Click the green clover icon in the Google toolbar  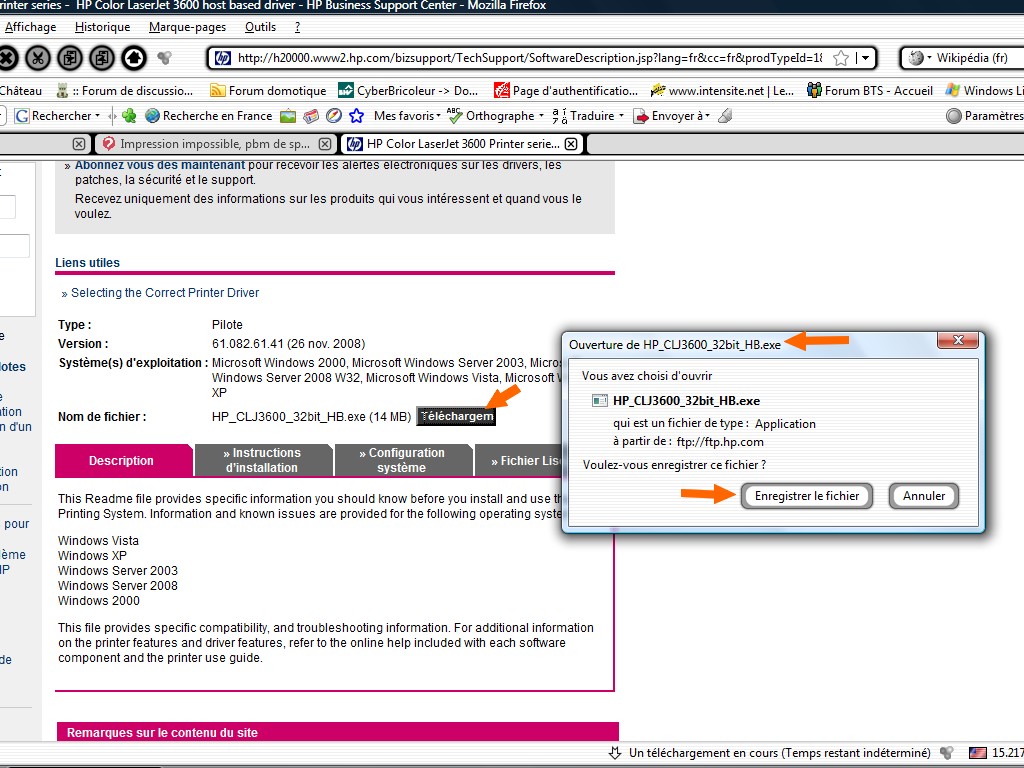pyautogui.click(x=128, y=116)
